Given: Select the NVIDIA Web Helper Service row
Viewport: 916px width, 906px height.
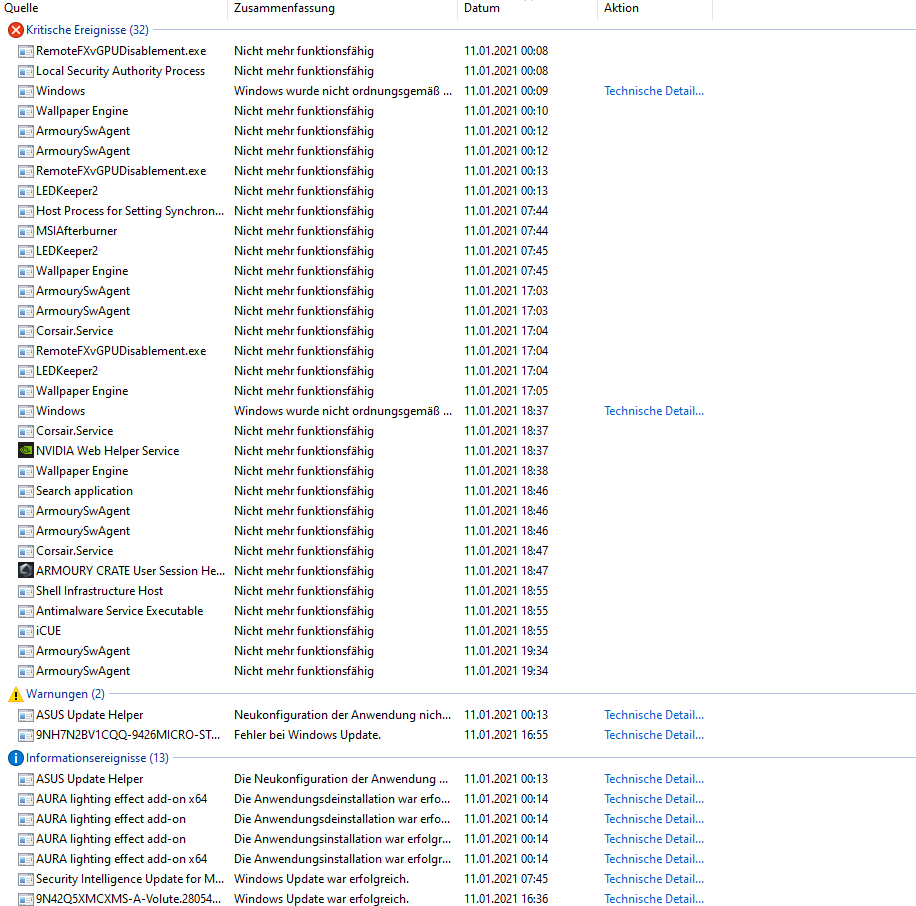Looking at the screenshot, I should tap(365, 451).
